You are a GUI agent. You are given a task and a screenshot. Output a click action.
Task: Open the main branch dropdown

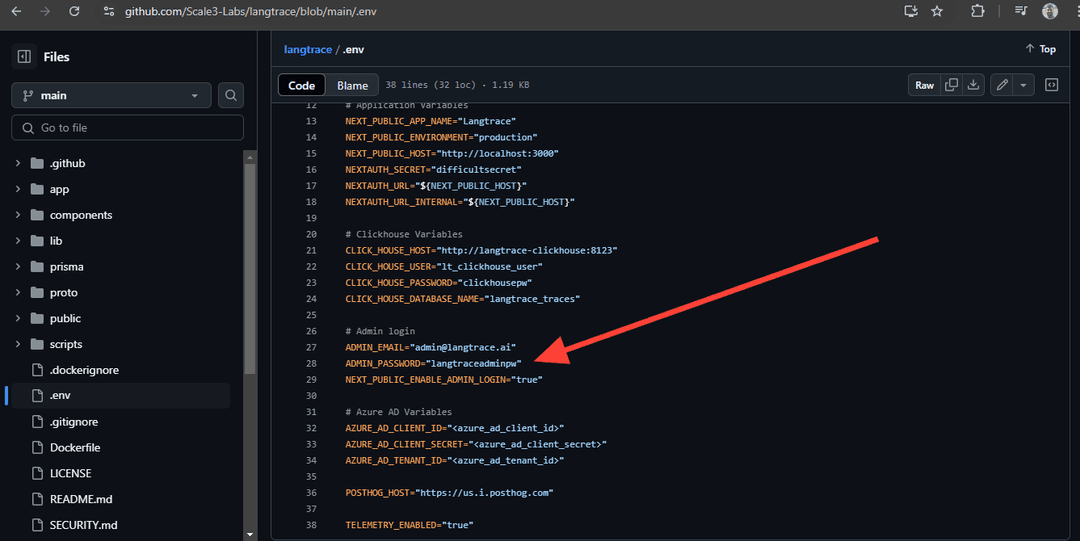click(x=111, y=95)
